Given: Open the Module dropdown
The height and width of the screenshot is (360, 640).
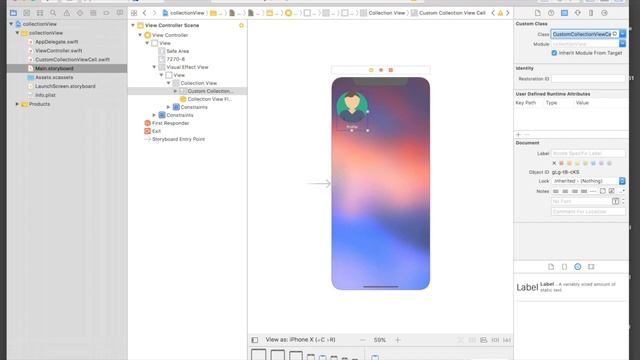Looking at the screenshot, I should coord(622,44).
